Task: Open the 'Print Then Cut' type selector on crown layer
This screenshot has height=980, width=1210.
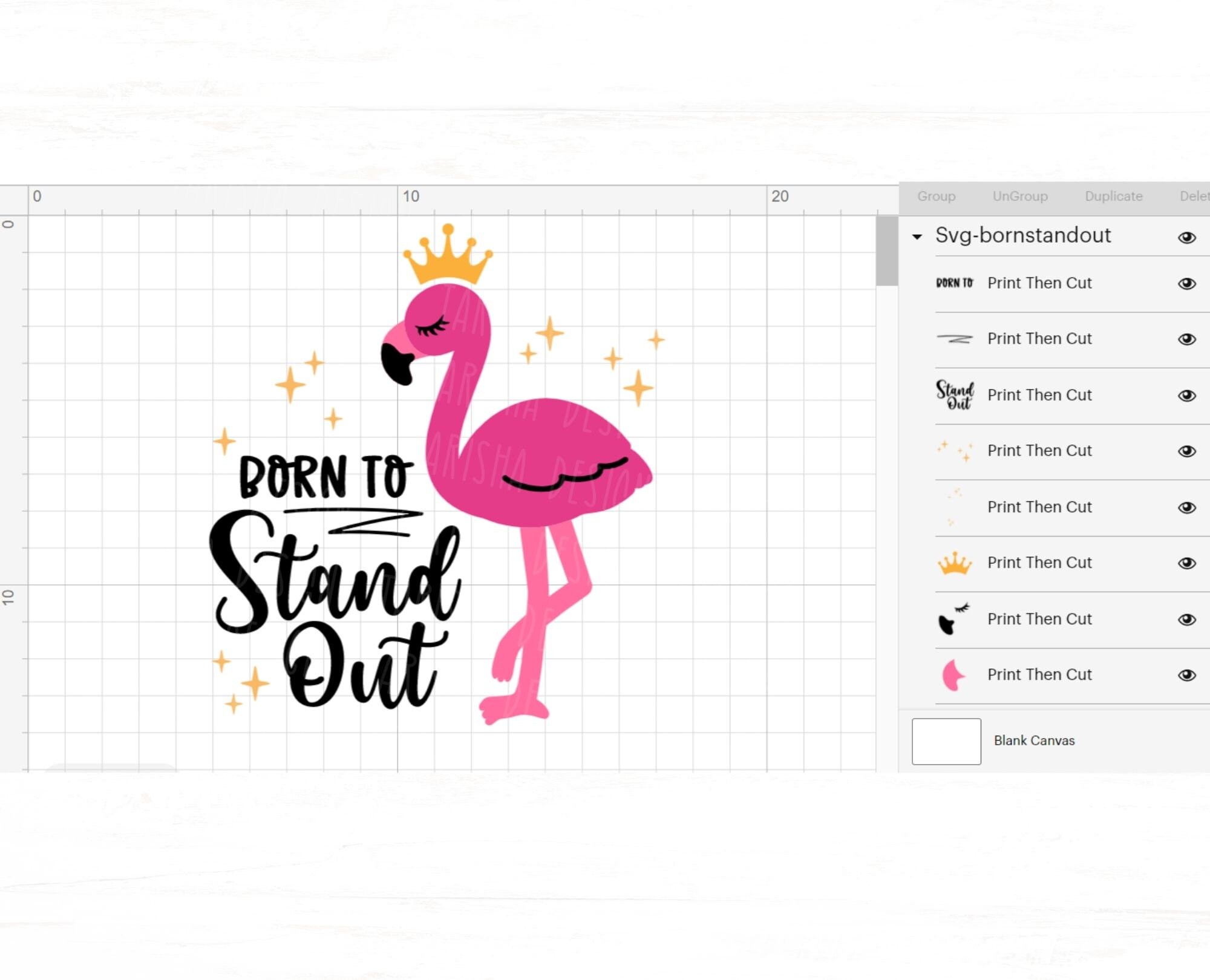Action: coord(1039,561)
